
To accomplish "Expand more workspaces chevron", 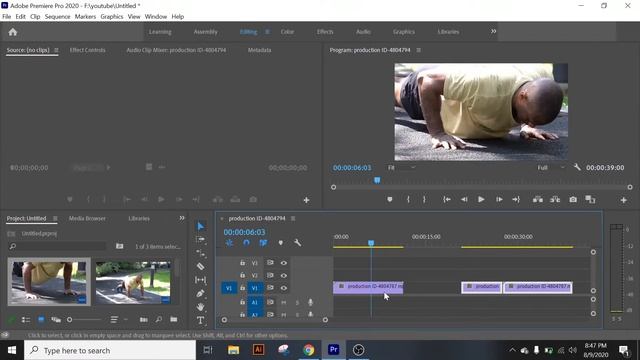I will (493, 31).
